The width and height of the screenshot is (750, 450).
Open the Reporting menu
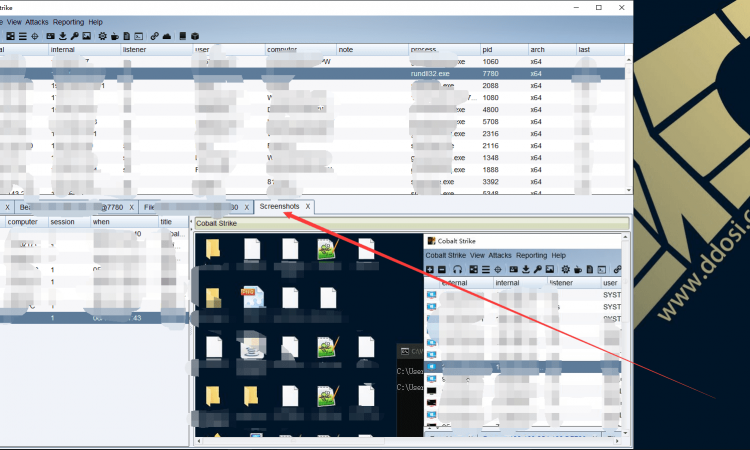point(68,22)
